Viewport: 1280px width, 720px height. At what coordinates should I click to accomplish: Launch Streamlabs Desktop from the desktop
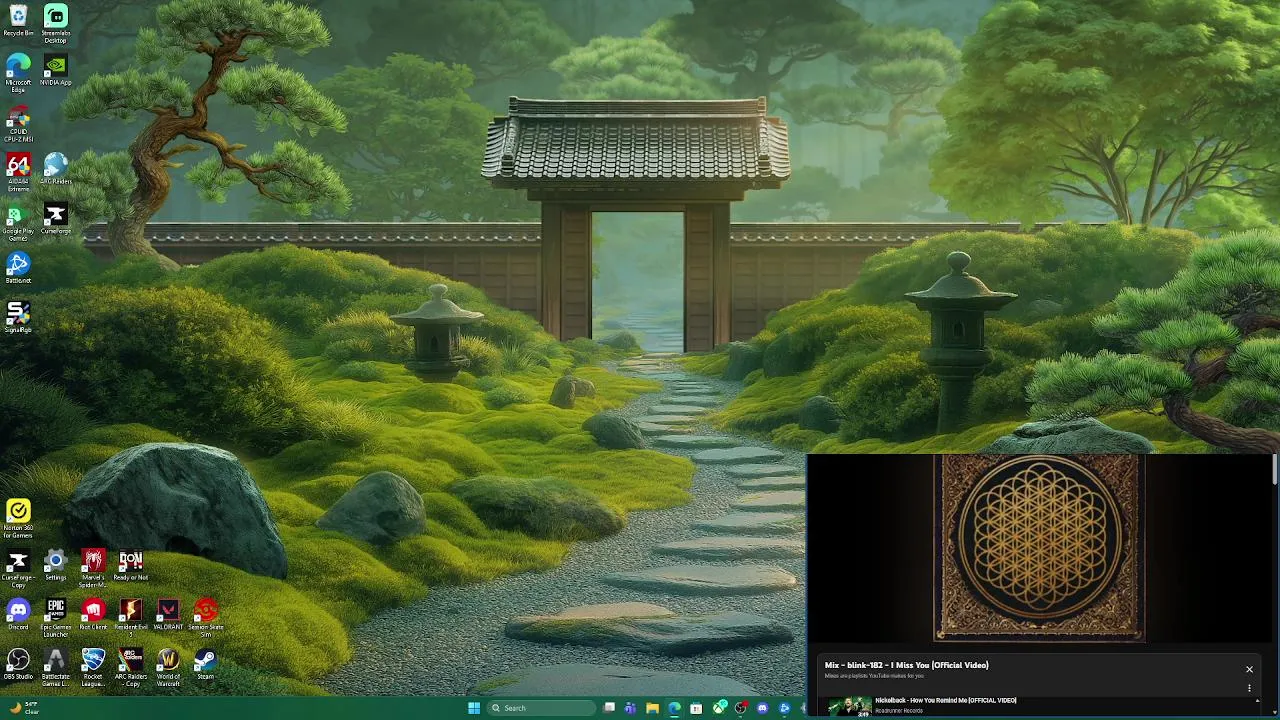[x=55, y=24]
